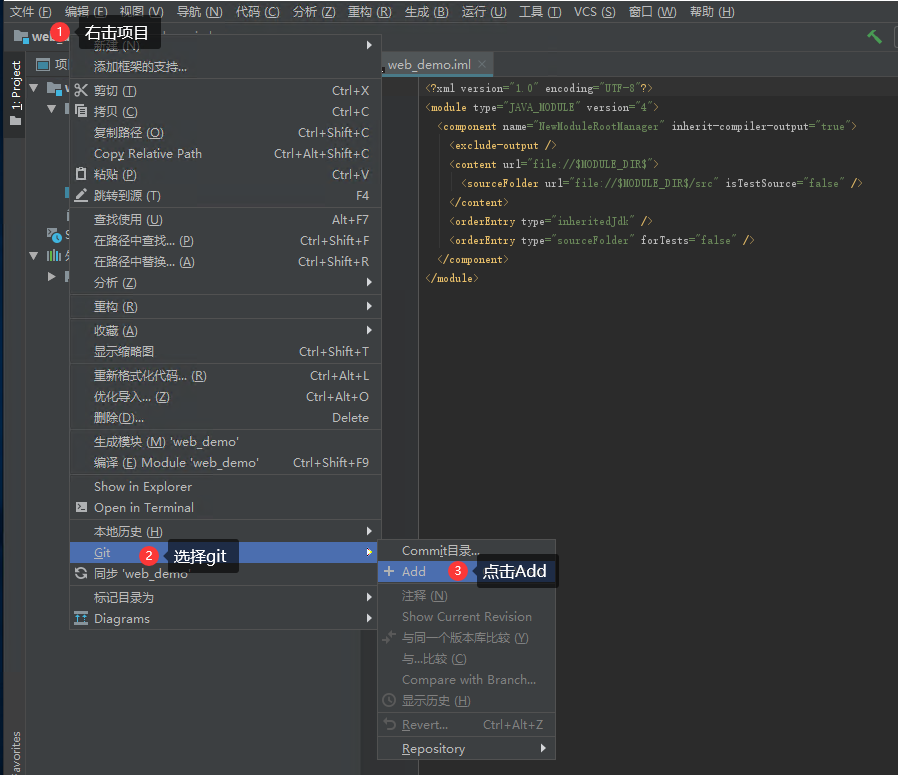The image size is (898, 775).
Task: Click the pencil icon for 跳转到源
Action: (81, 195)
